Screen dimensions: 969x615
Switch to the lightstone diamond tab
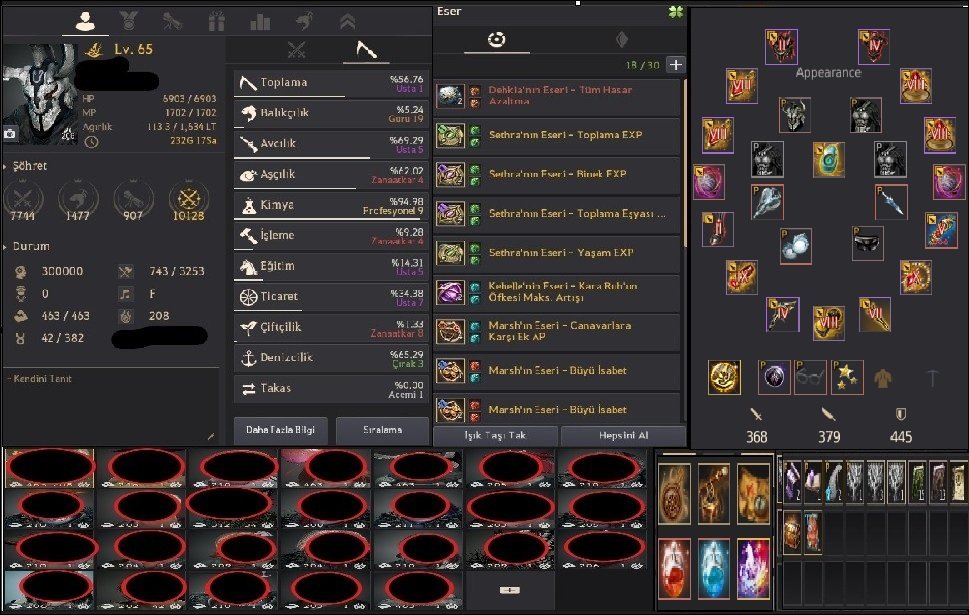[622, 40]
